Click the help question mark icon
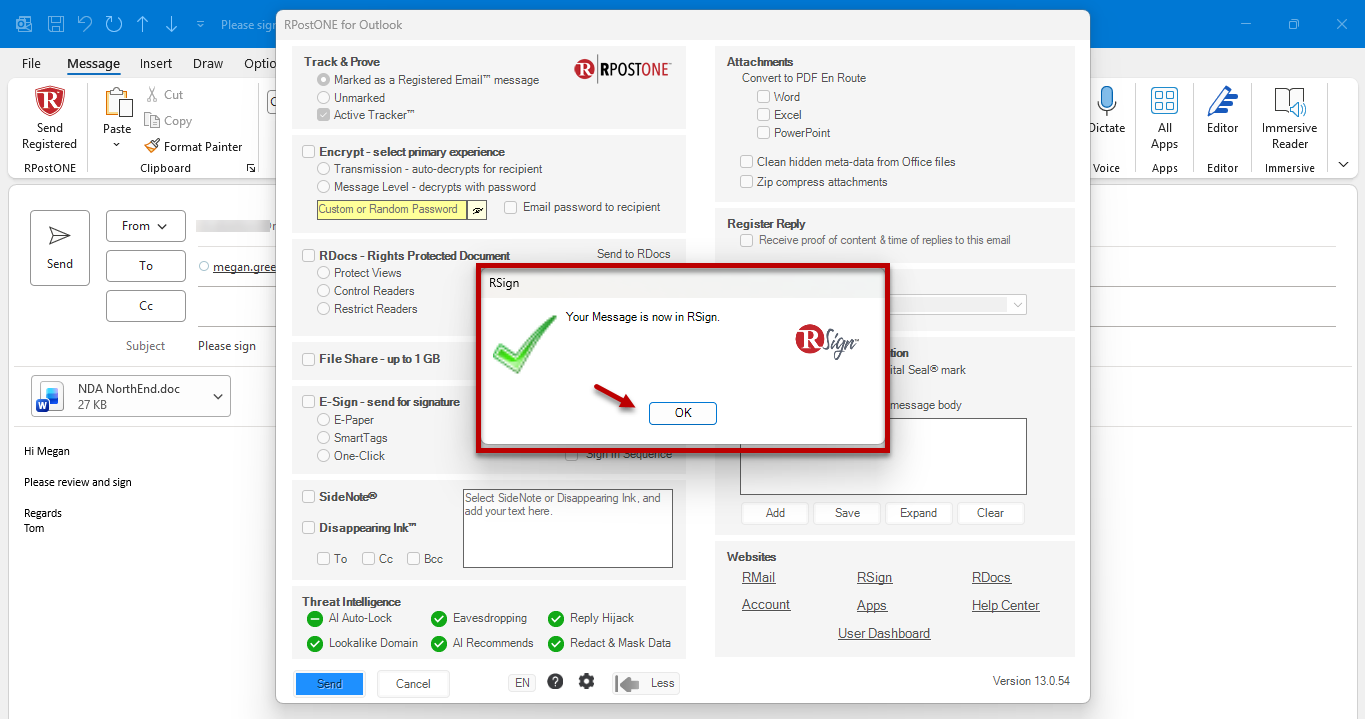Screen dimensions: 1365x719 pyautogui.click(x=555, y=681)
